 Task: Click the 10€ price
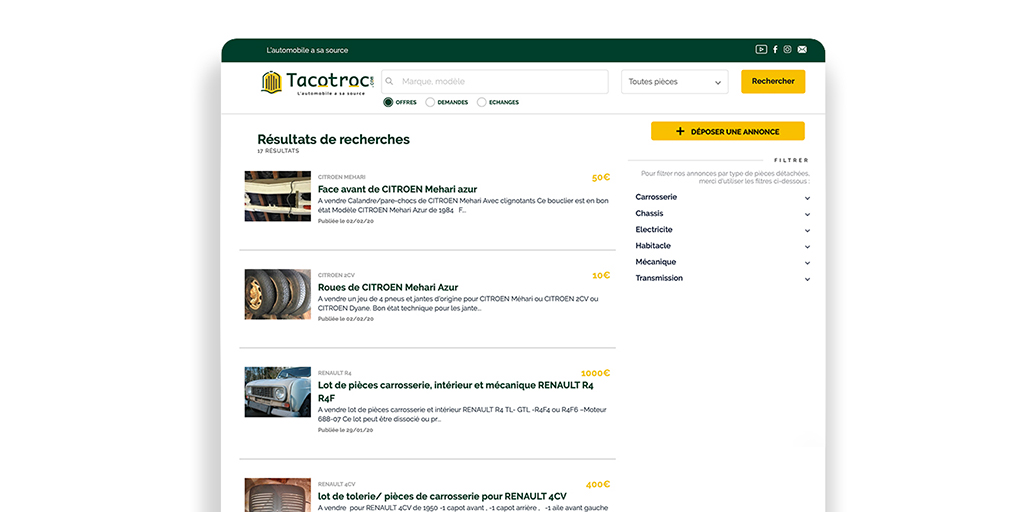[x=601, y=276]
